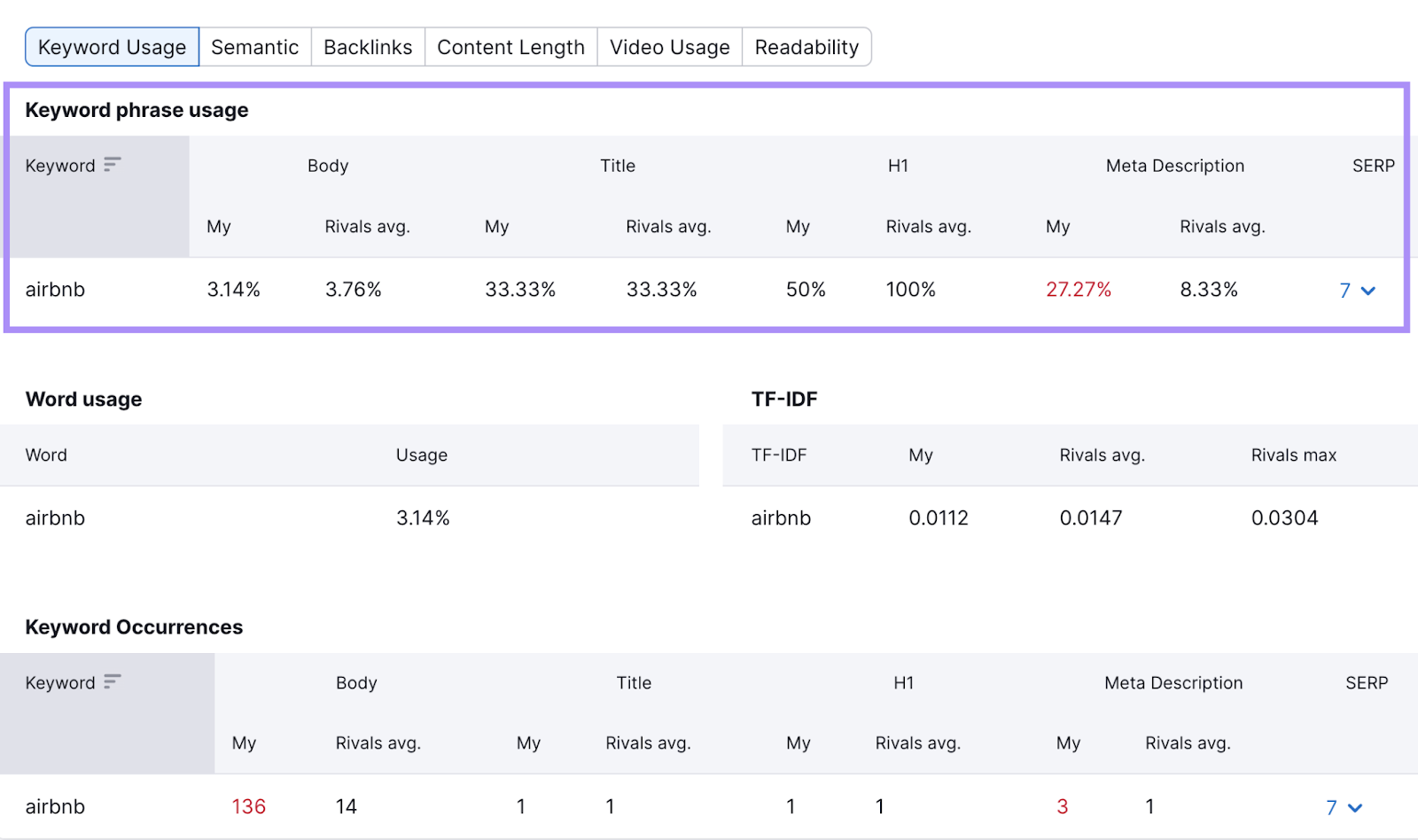Click the red '3' Meta Description occurrence value

click(1063, 806)
